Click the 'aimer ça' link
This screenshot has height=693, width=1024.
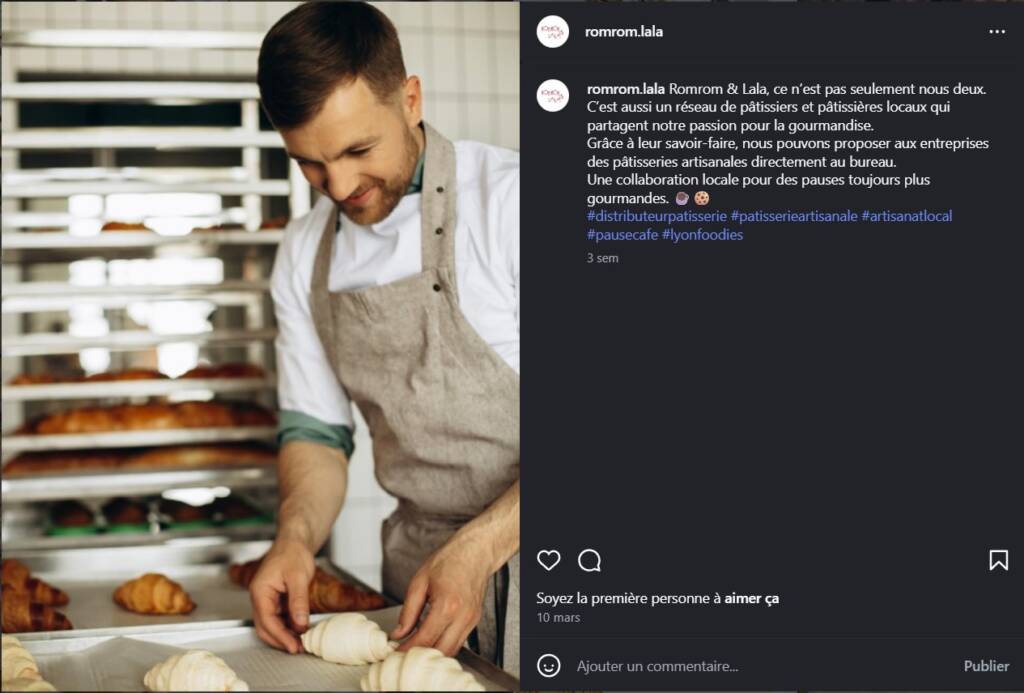[x=751, y=598]
